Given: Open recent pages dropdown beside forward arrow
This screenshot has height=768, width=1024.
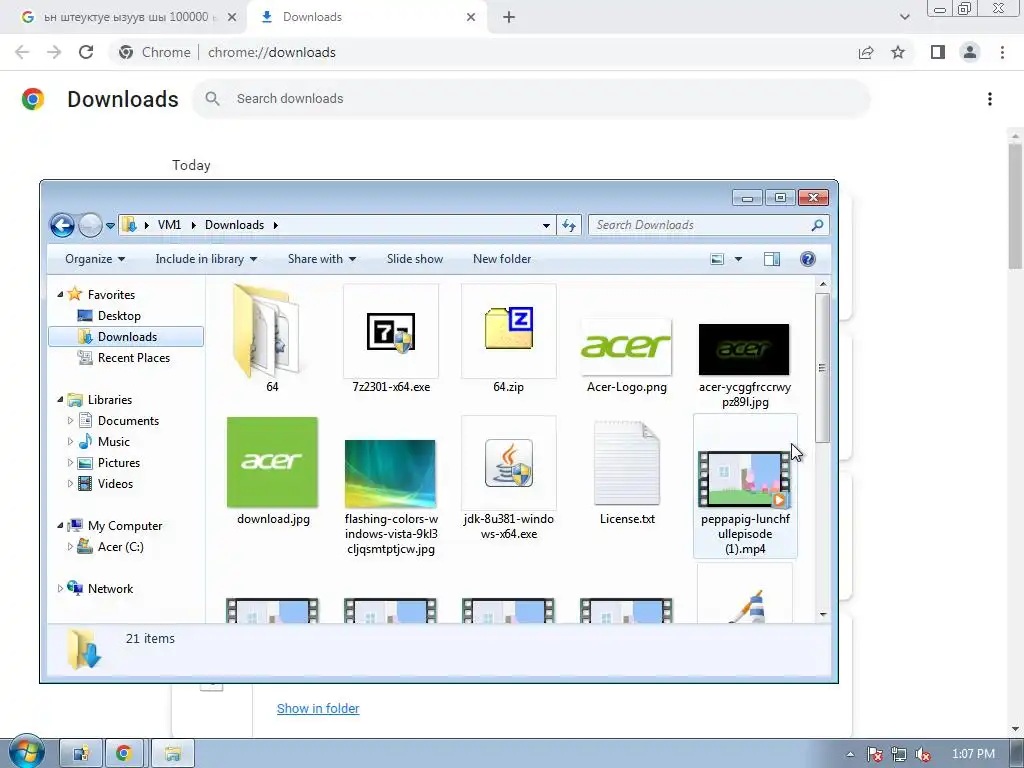Looking at the screenshot, I should 110,226.
